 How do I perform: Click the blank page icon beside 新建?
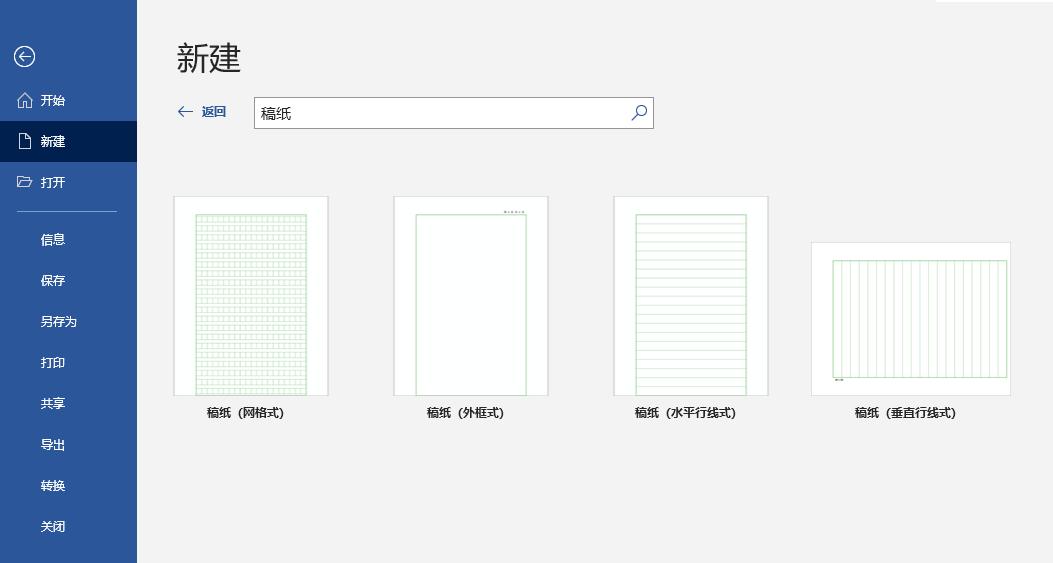25,141
